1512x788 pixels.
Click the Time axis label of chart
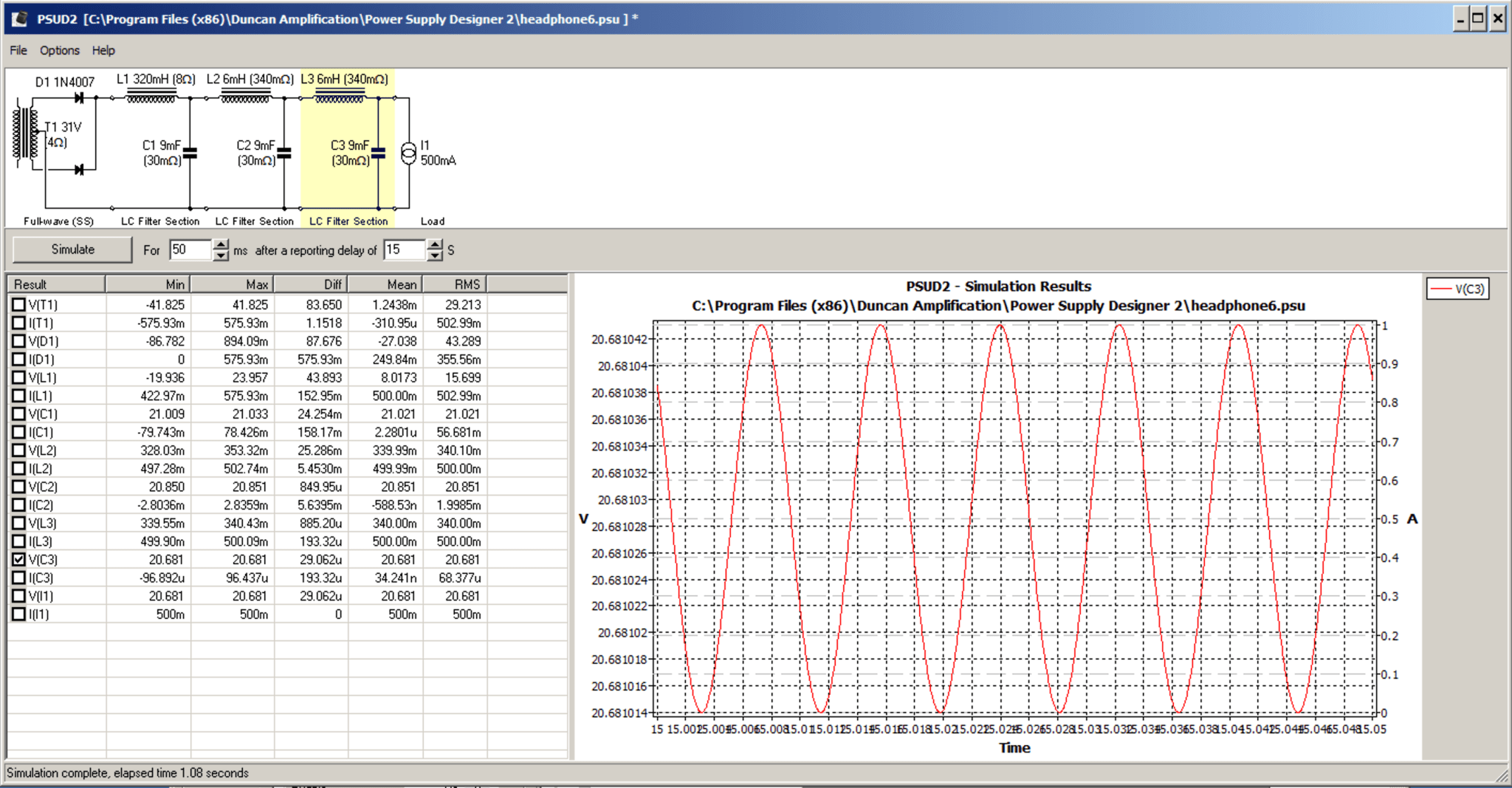coord(1014,747)
